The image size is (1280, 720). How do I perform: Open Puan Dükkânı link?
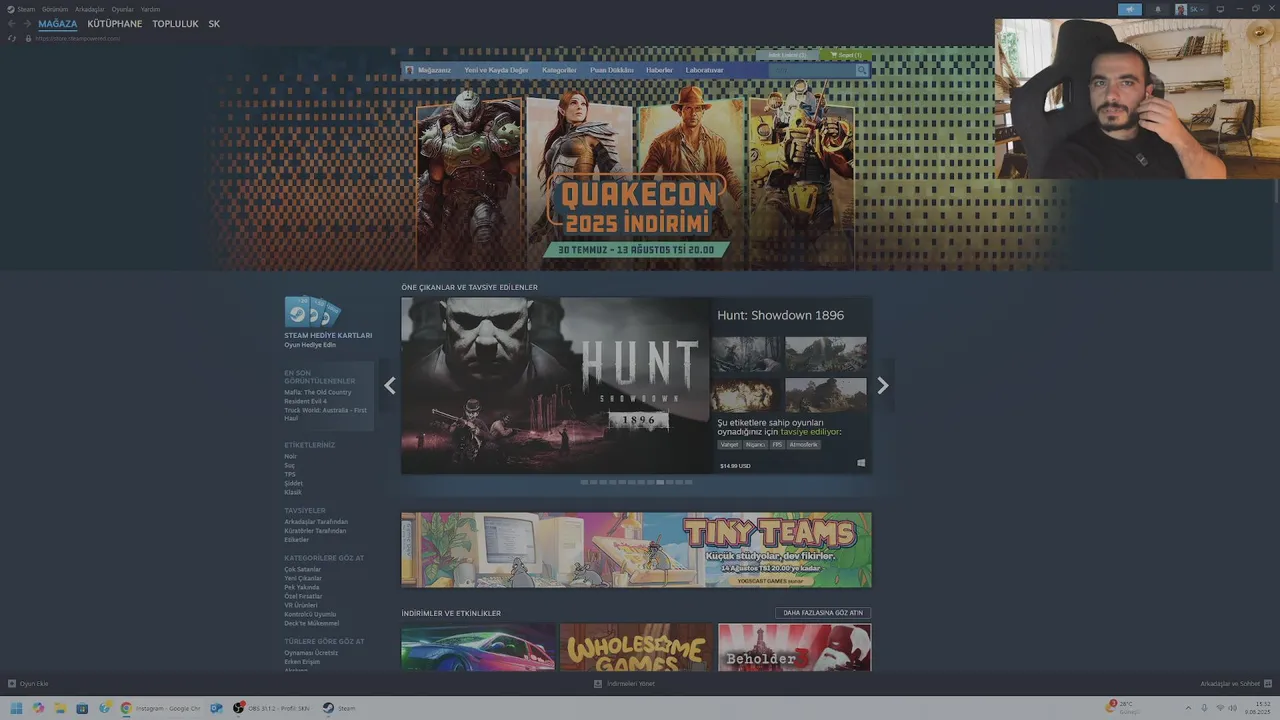(611, 70)
